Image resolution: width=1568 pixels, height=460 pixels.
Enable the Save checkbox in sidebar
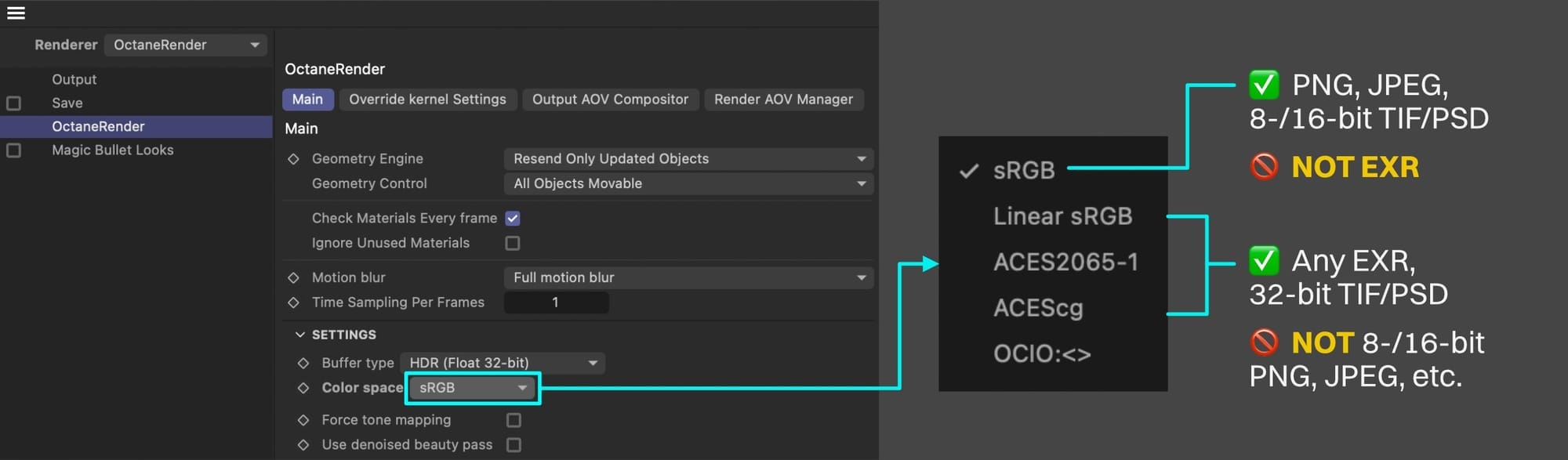coord(13,103)
